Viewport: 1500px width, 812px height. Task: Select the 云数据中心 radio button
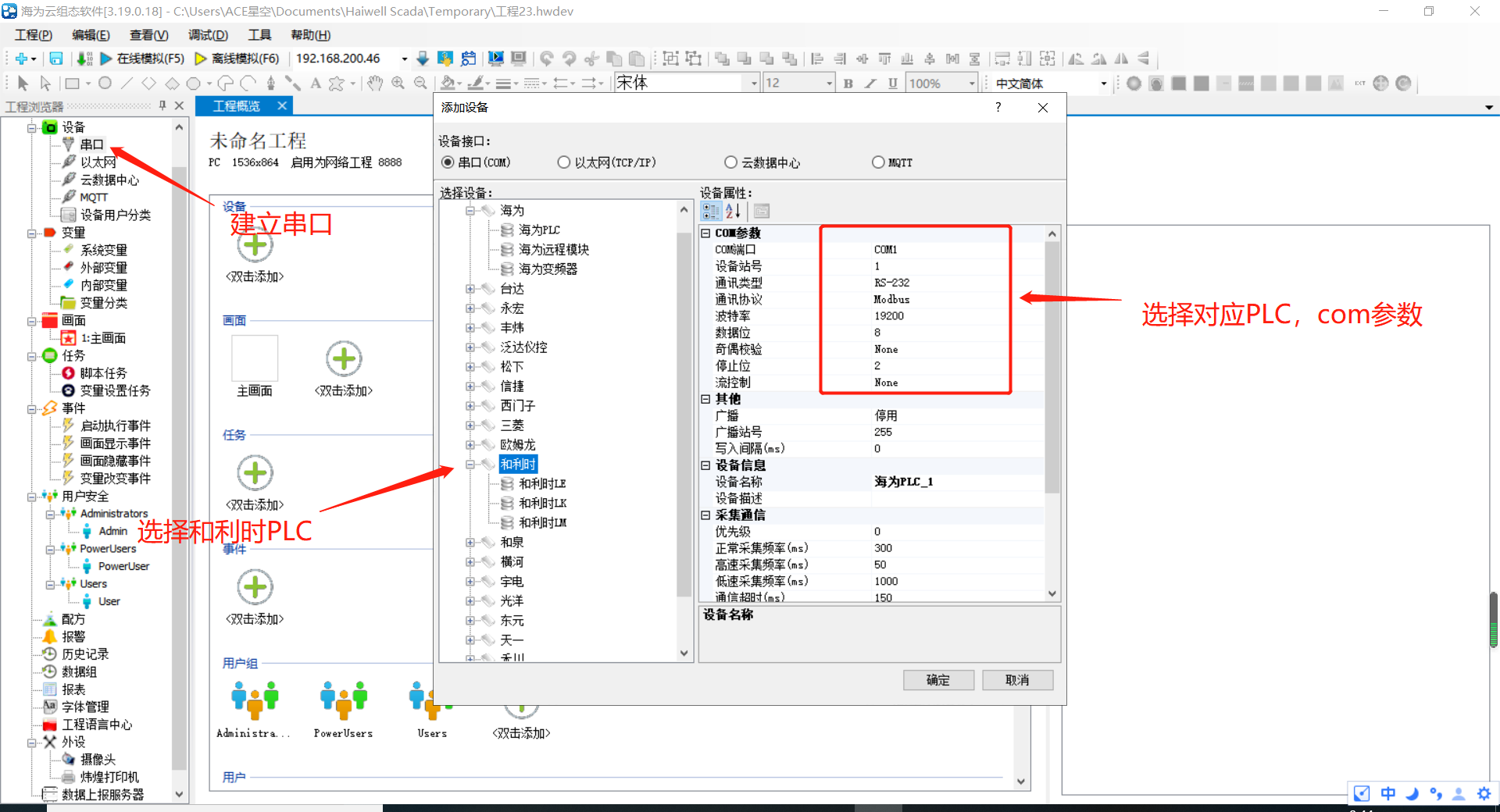pos(730,162)
